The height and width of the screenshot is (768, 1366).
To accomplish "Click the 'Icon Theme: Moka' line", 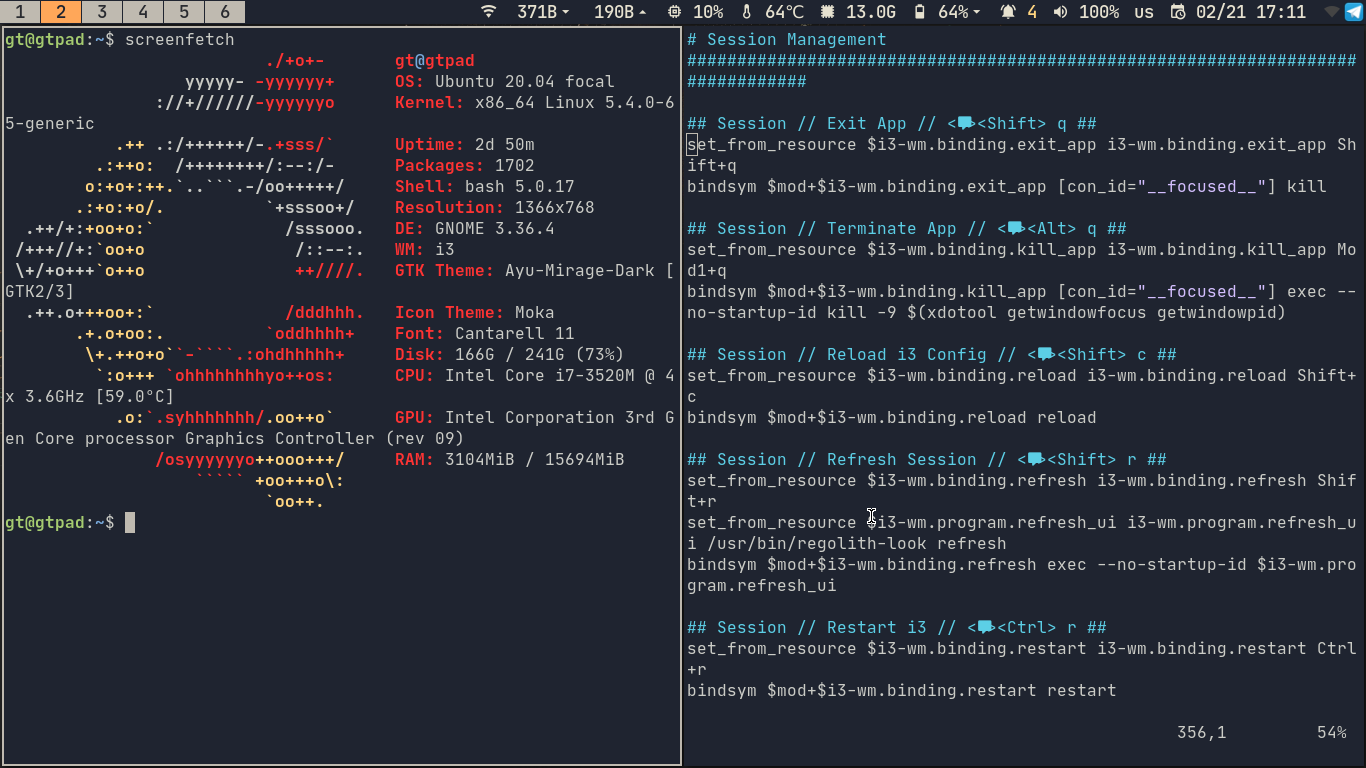I will pyautogui.click(x=475, y=313).
